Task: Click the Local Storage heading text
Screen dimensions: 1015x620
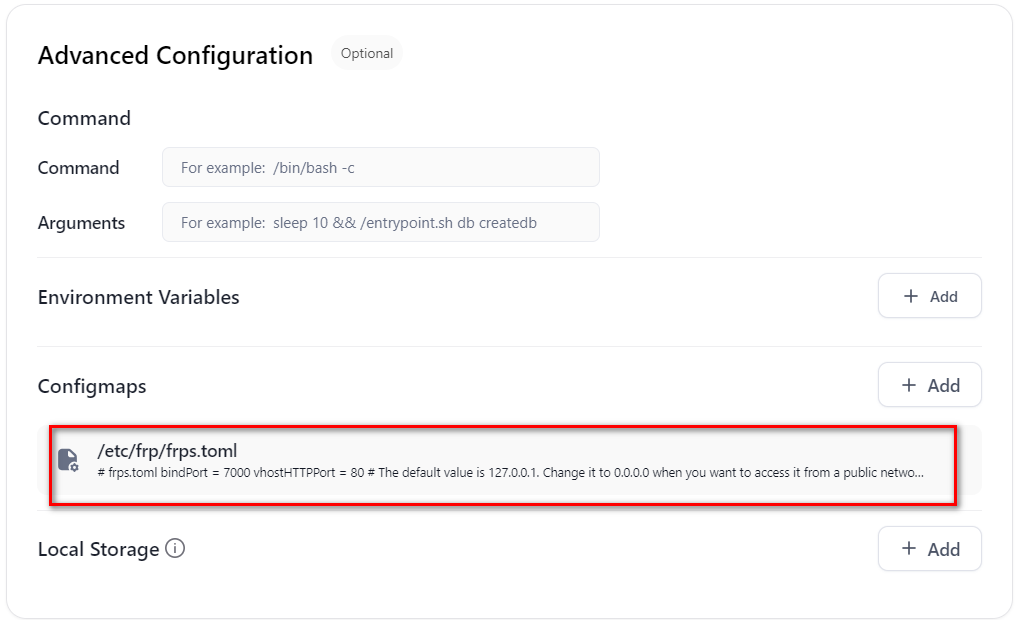Action: tap(98, 549)
